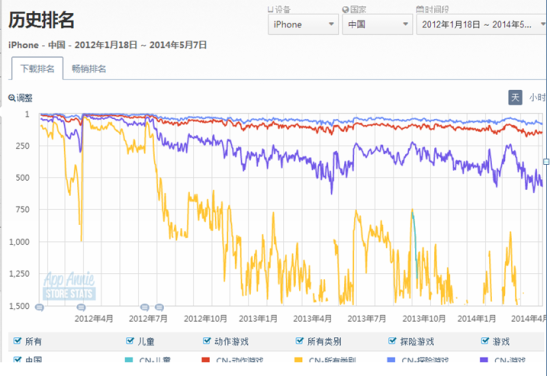Click the 历史排名 page heading
The image size is (550, 376).
pyautogui.click(x=41, y=20)
